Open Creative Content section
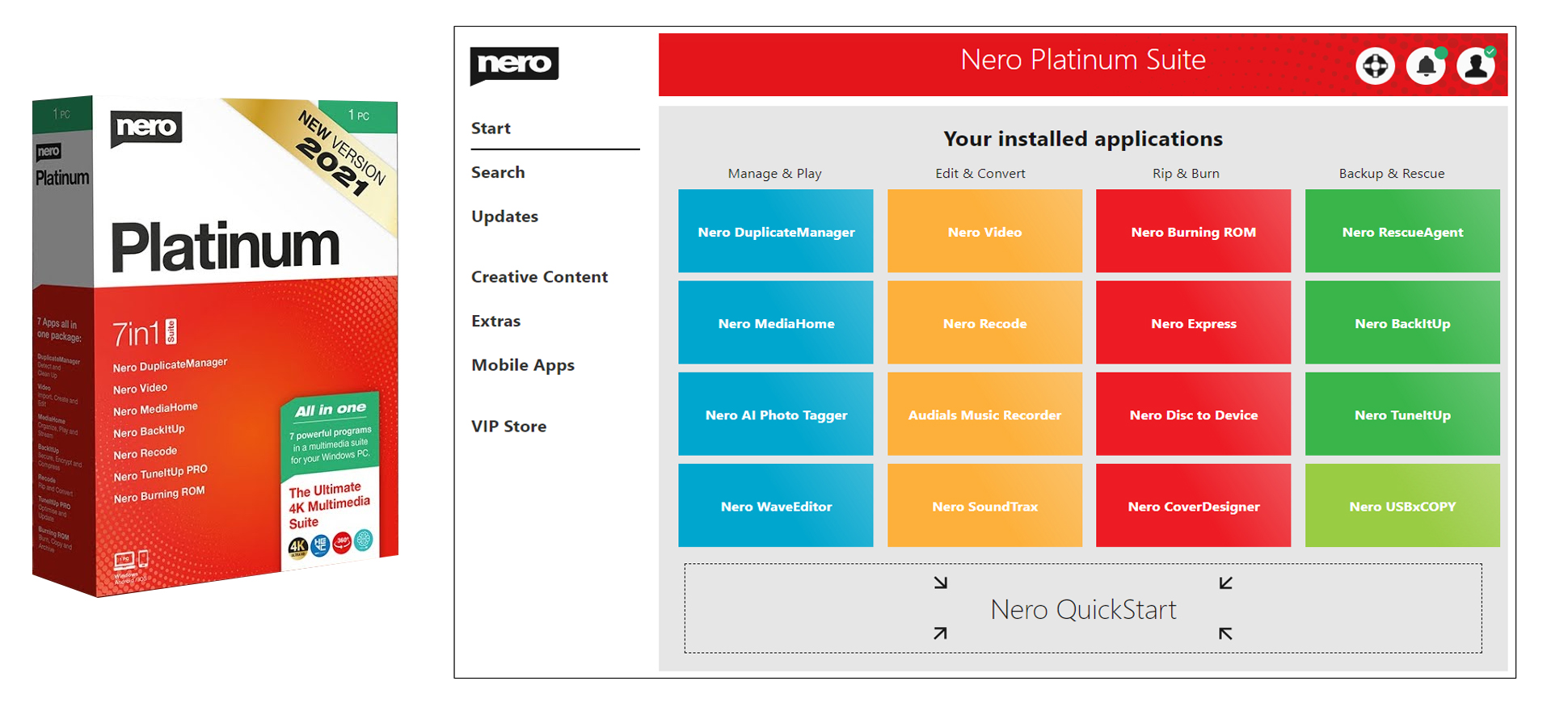 pyautogui.click(x=539, y=277)
